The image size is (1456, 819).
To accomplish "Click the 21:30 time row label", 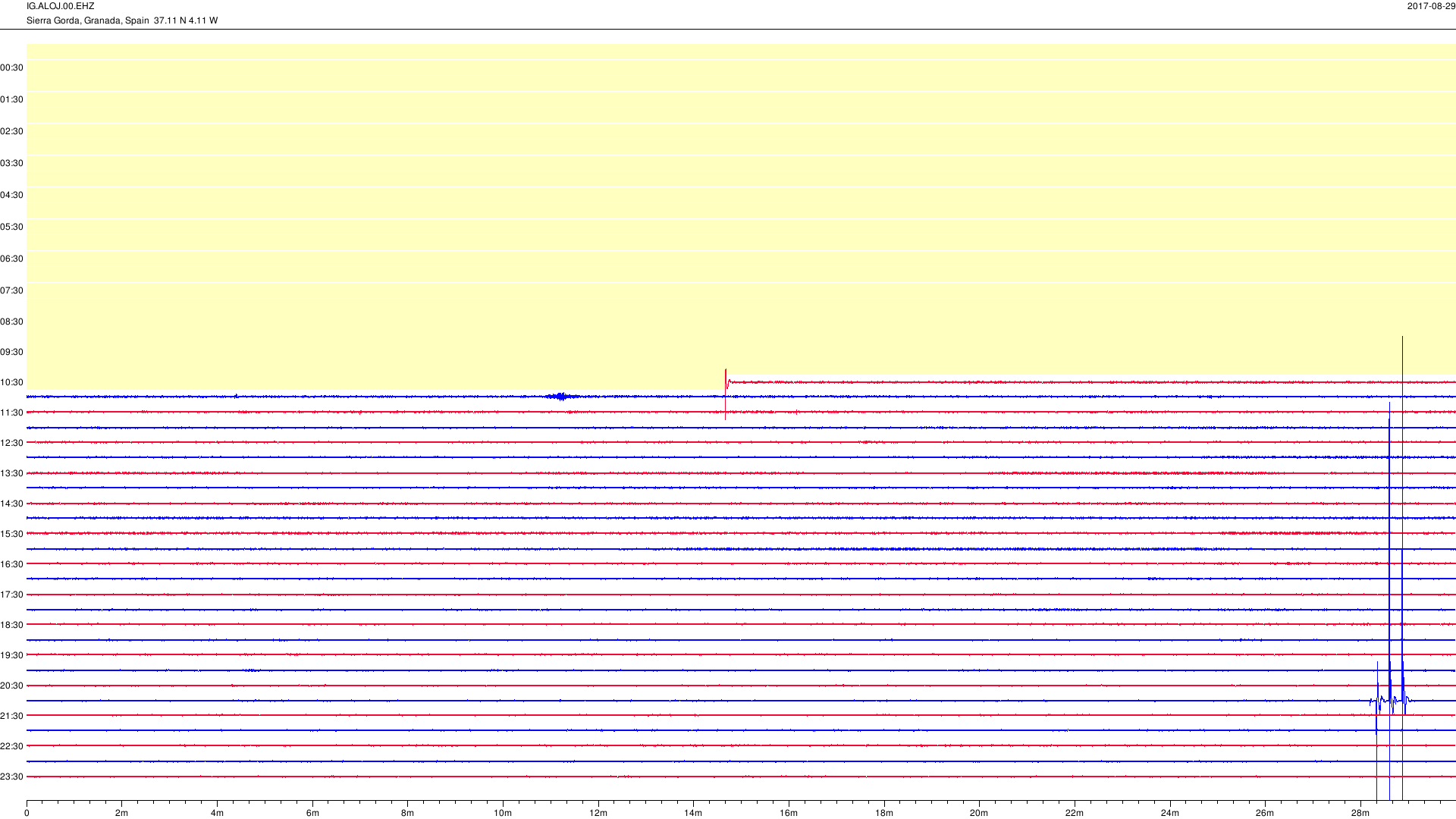I will 11,716.
